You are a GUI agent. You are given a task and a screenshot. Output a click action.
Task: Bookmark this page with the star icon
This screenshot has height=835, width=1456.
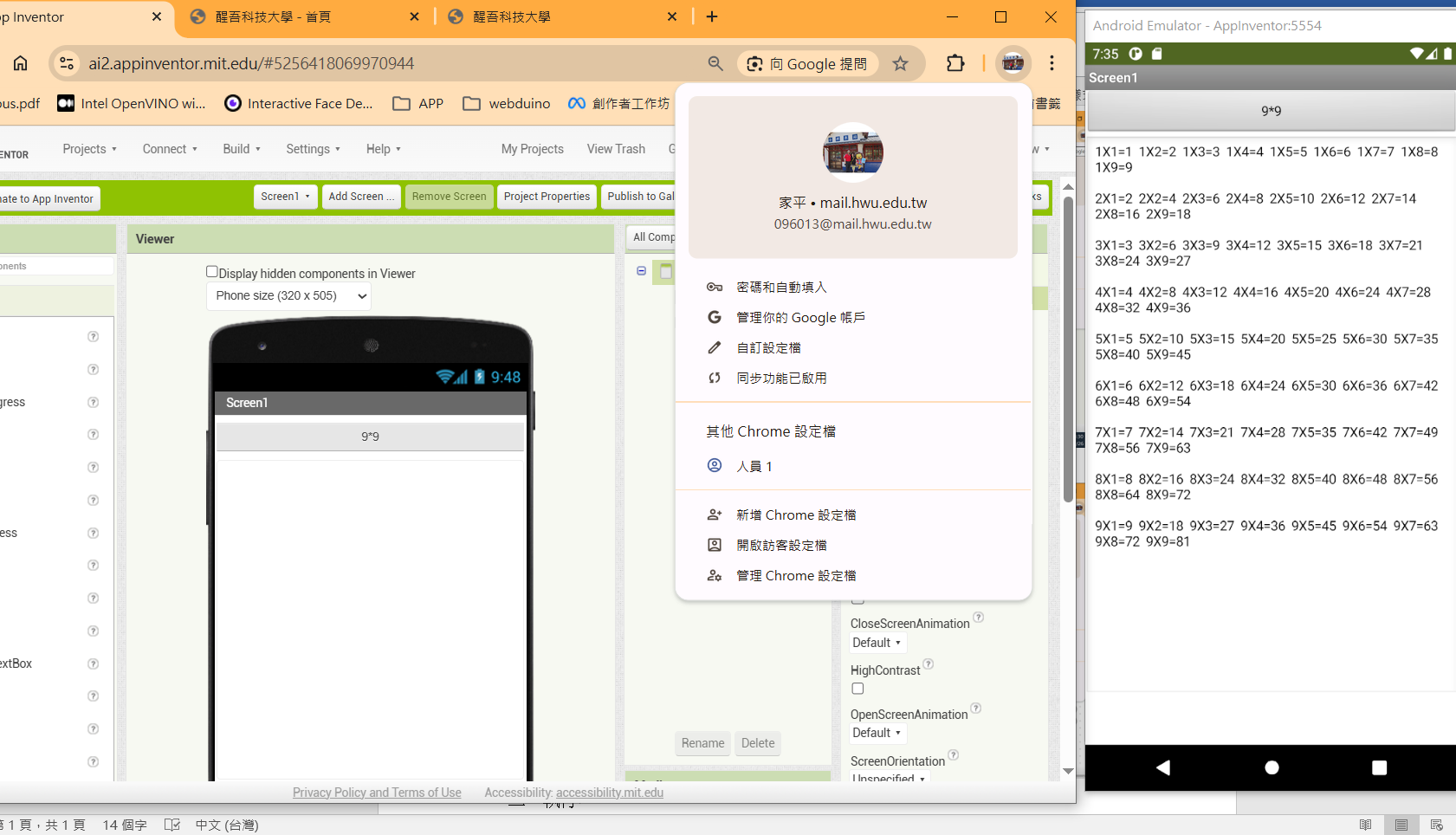pos(900,63)
